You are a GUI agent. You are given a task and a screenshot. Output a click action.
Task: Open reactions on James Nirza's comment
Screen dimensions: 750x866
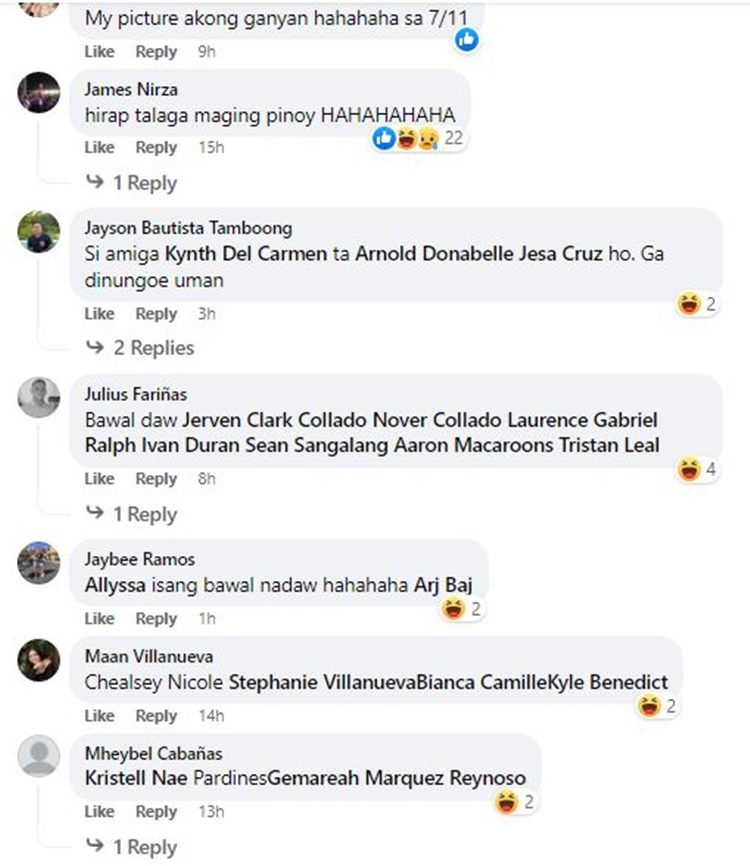click(x=418, y=138)
